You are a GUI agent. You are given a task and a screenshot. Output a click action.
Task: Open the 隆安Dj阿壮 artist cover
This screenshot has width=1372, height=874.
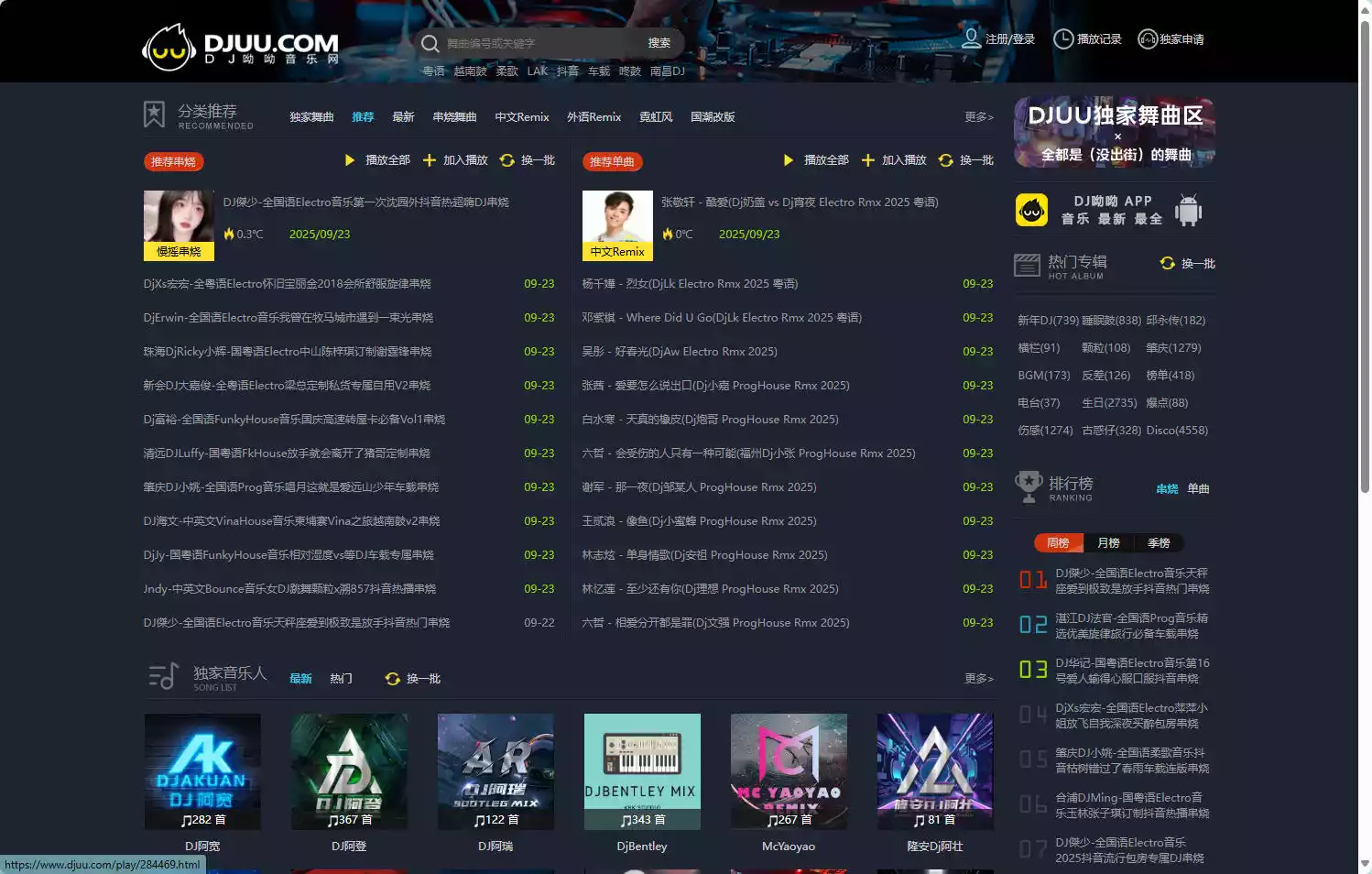coord(935,772)
